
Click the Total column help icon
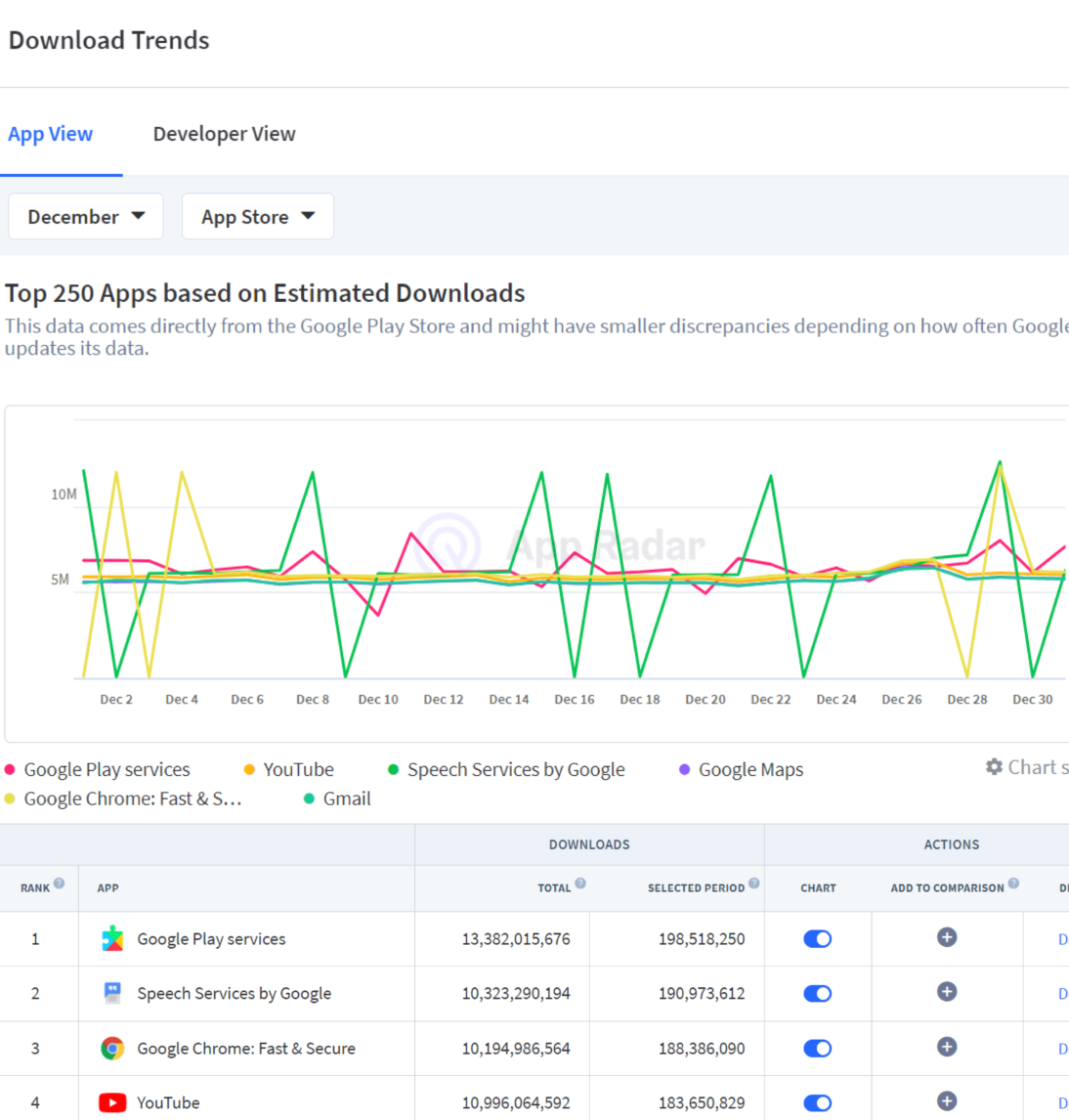[x=580, y=883]
